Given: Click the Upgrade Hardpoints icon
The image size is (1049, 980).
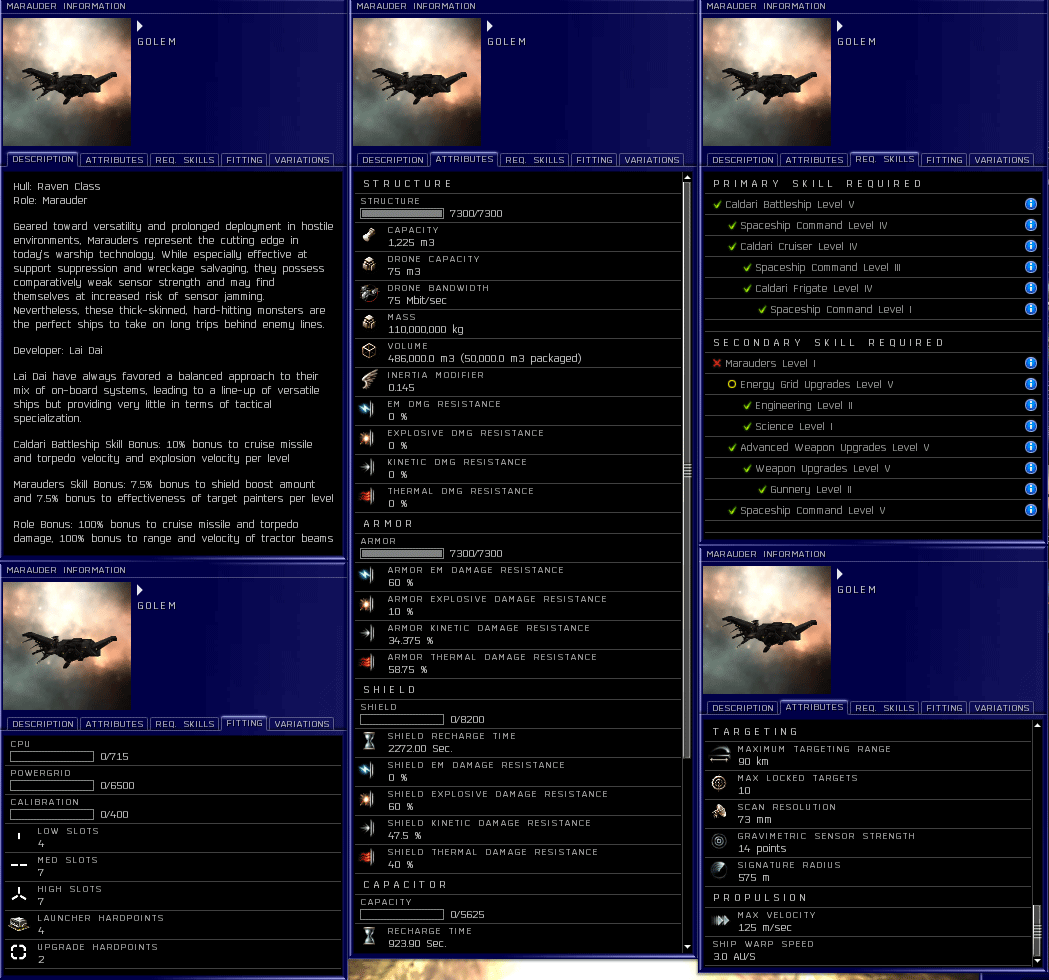Looking at the screenshot, I should (x=19, y=953).
